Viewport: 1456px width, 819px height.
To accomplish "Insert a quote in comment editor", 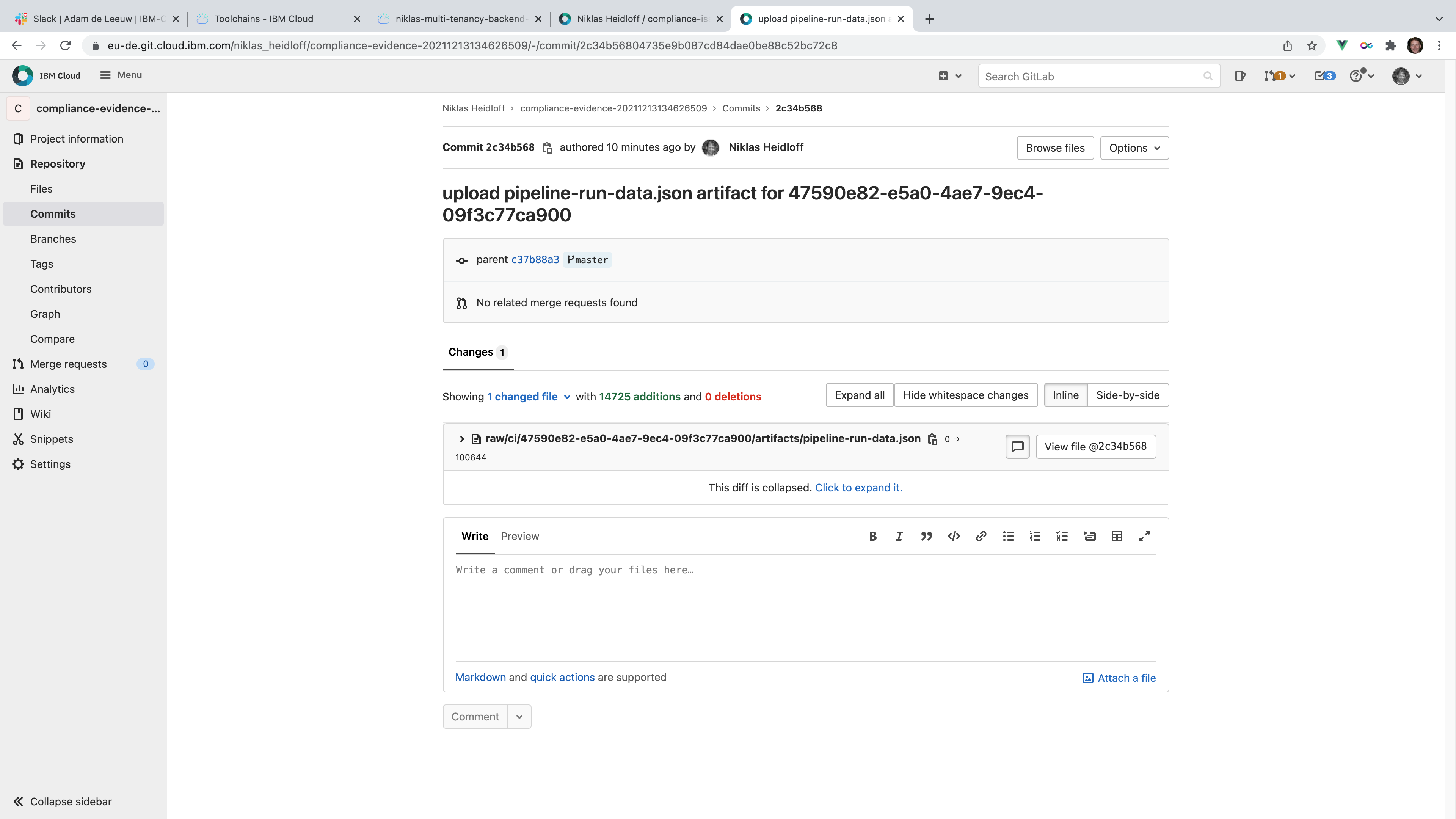I will pos(926,537).
